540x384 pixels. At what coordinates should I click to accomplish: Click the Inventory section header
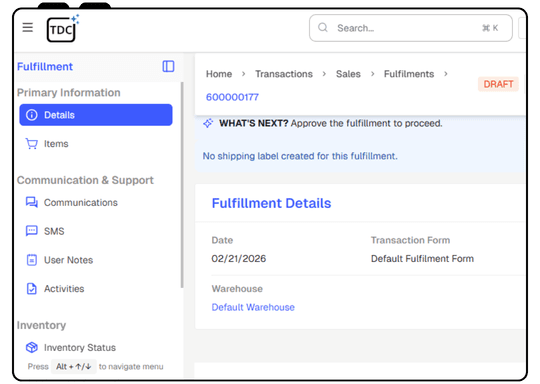click(41, 325)
